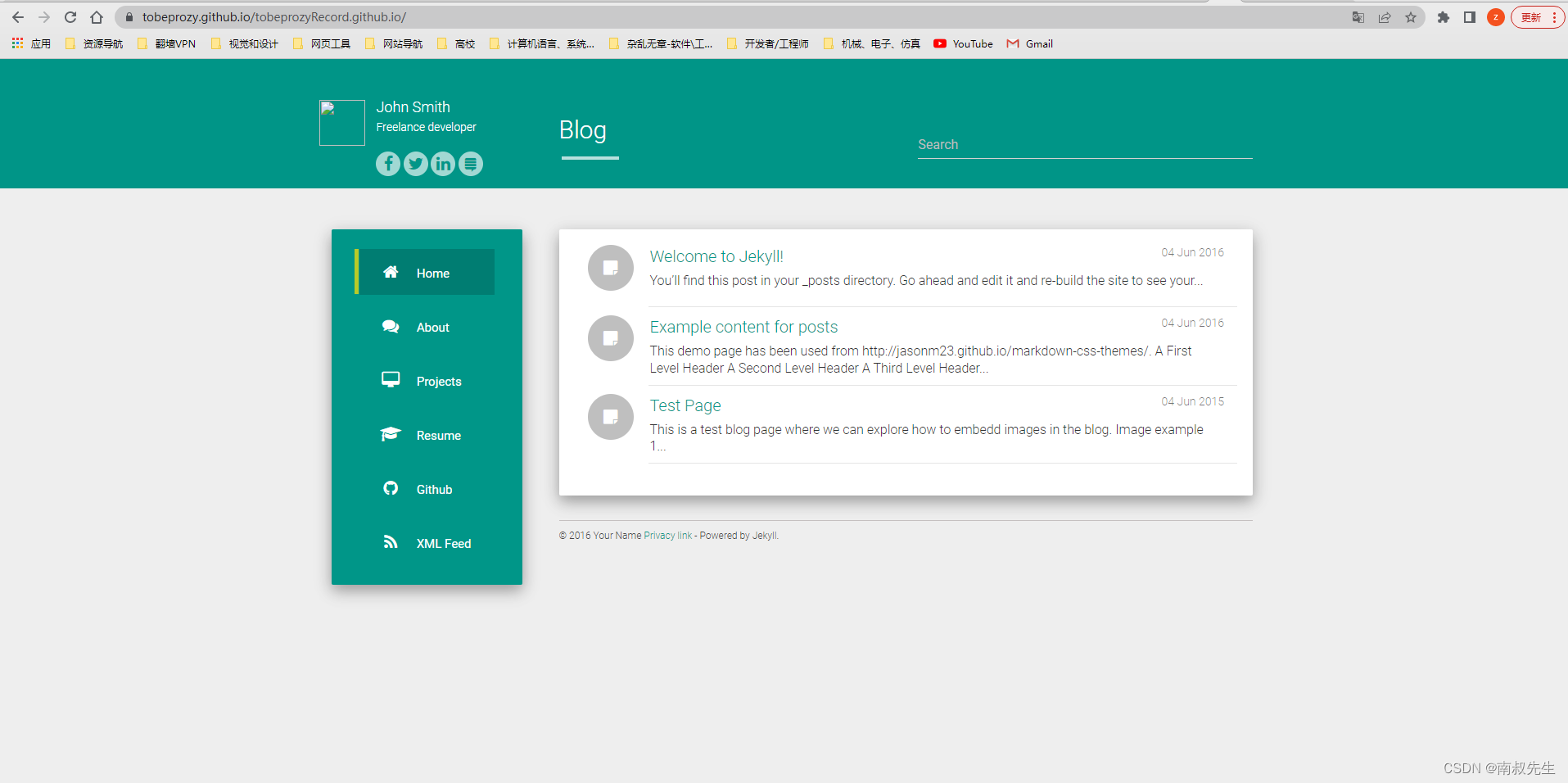
Task: Click the Welcome to Jekyll! post icon
Action: pos(611,268)
